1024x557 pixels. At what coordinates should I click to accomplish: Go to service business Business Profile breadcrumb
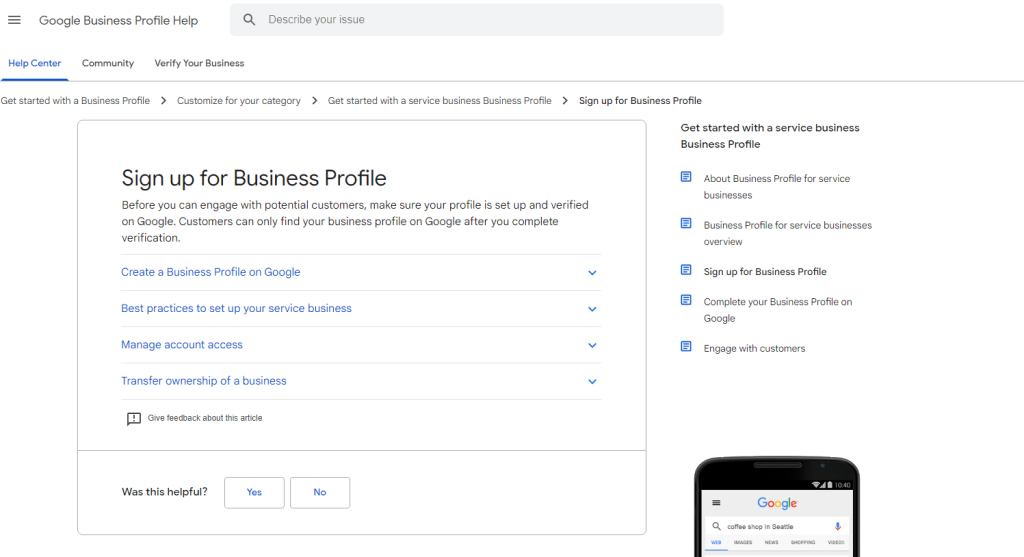pos(440,101)
